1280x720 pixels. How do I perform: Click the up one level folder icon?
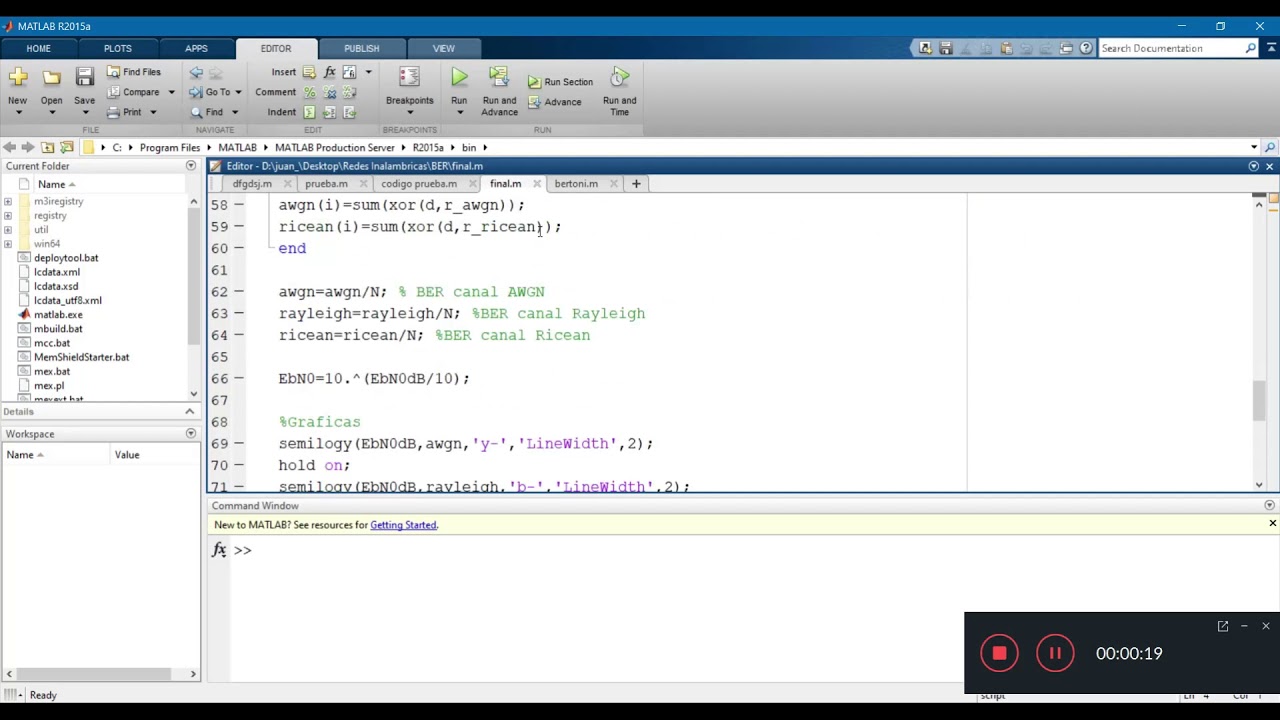(x=47, y=148)
